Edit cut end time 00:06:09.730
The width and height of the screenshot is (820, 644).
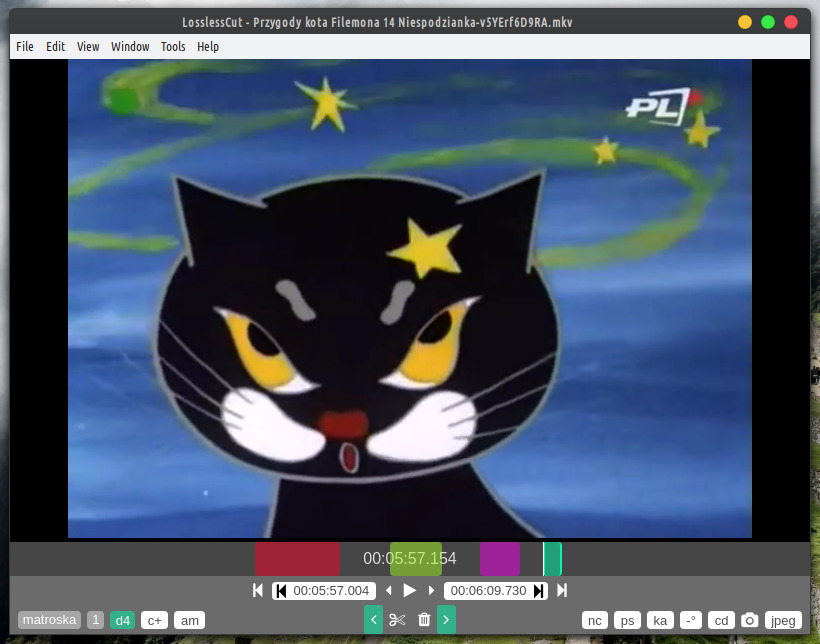coord(488,591)
